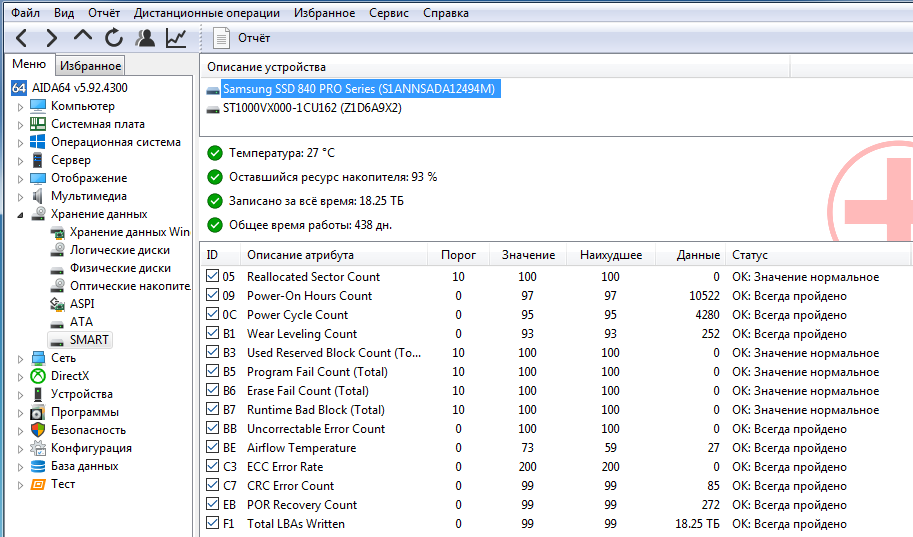Click the Отчёт toolbar button label
This screenshot has width=913, height=537.
coord(254,38)
